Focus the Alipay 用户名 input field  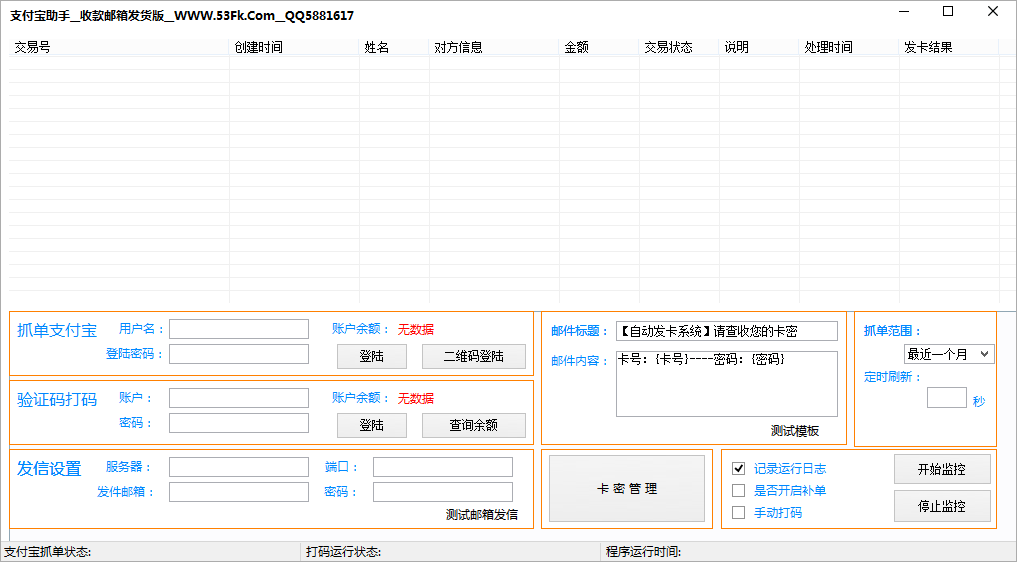point(239,329)
